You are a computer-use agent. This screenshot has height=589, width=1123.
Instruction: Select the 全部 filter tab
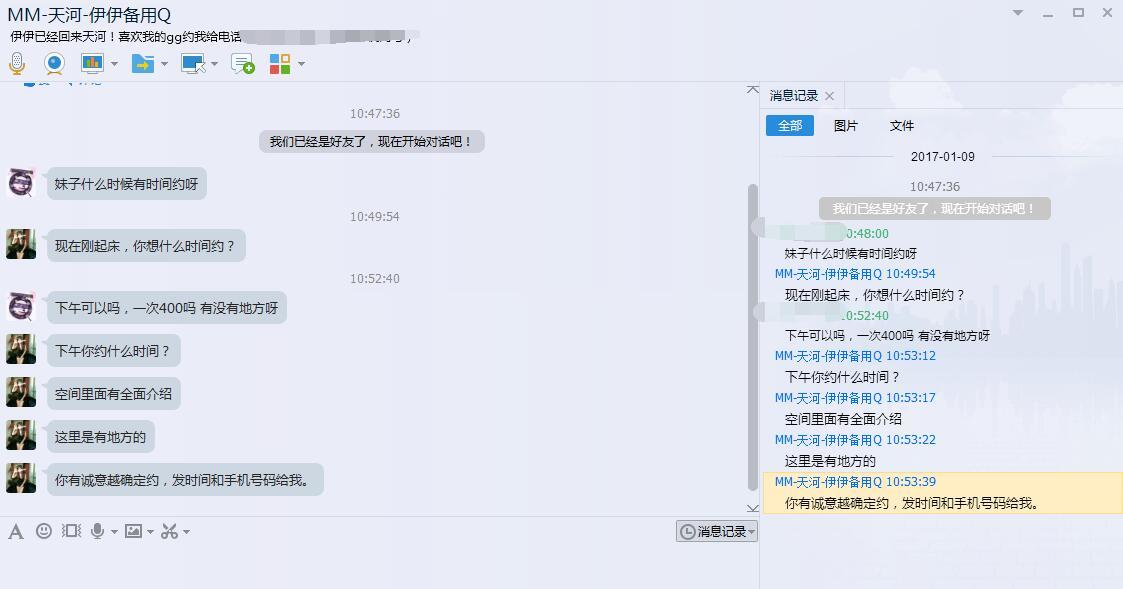(790, 125)
